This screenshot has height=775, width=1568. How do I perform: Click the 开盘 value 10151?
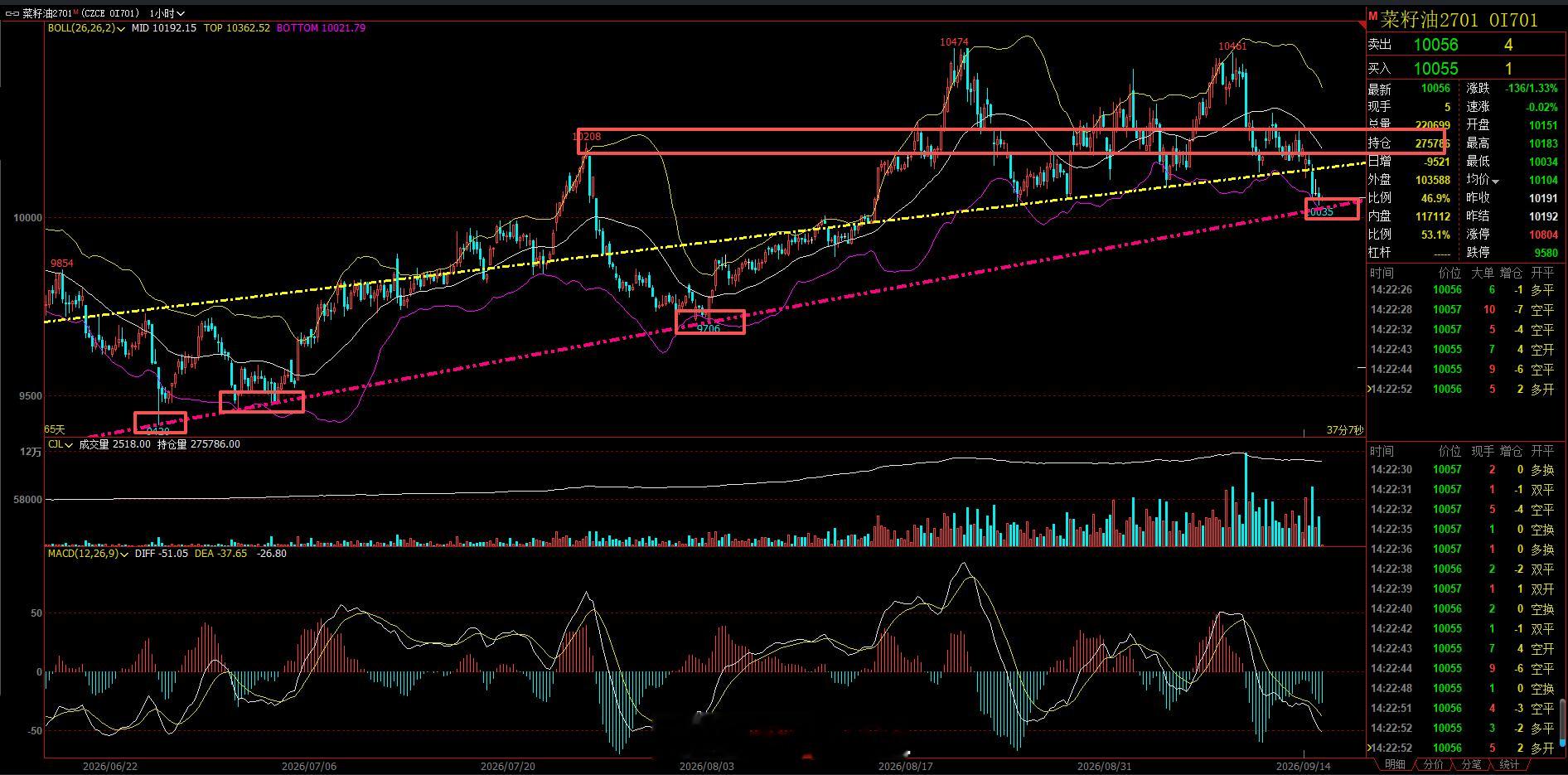1543,125
